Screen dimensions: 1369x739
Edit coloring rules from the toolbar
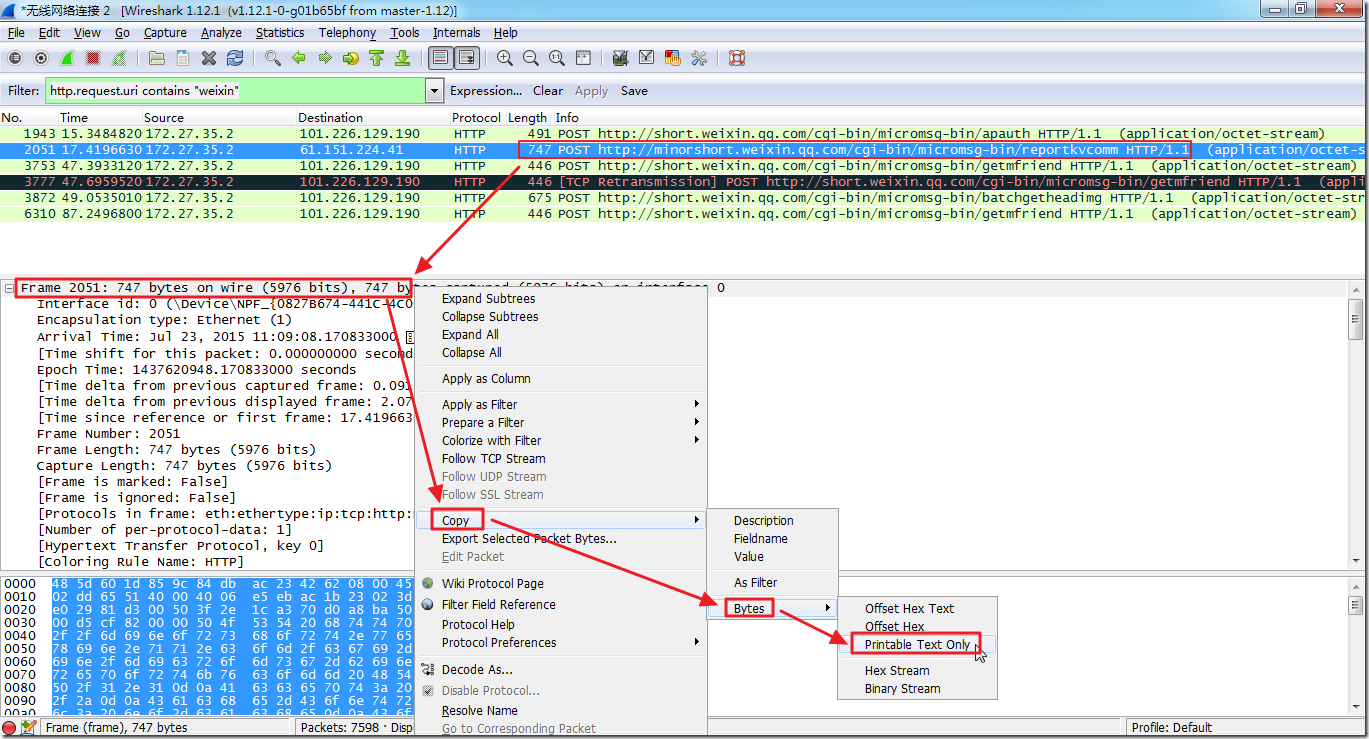[x=672, y=58]
